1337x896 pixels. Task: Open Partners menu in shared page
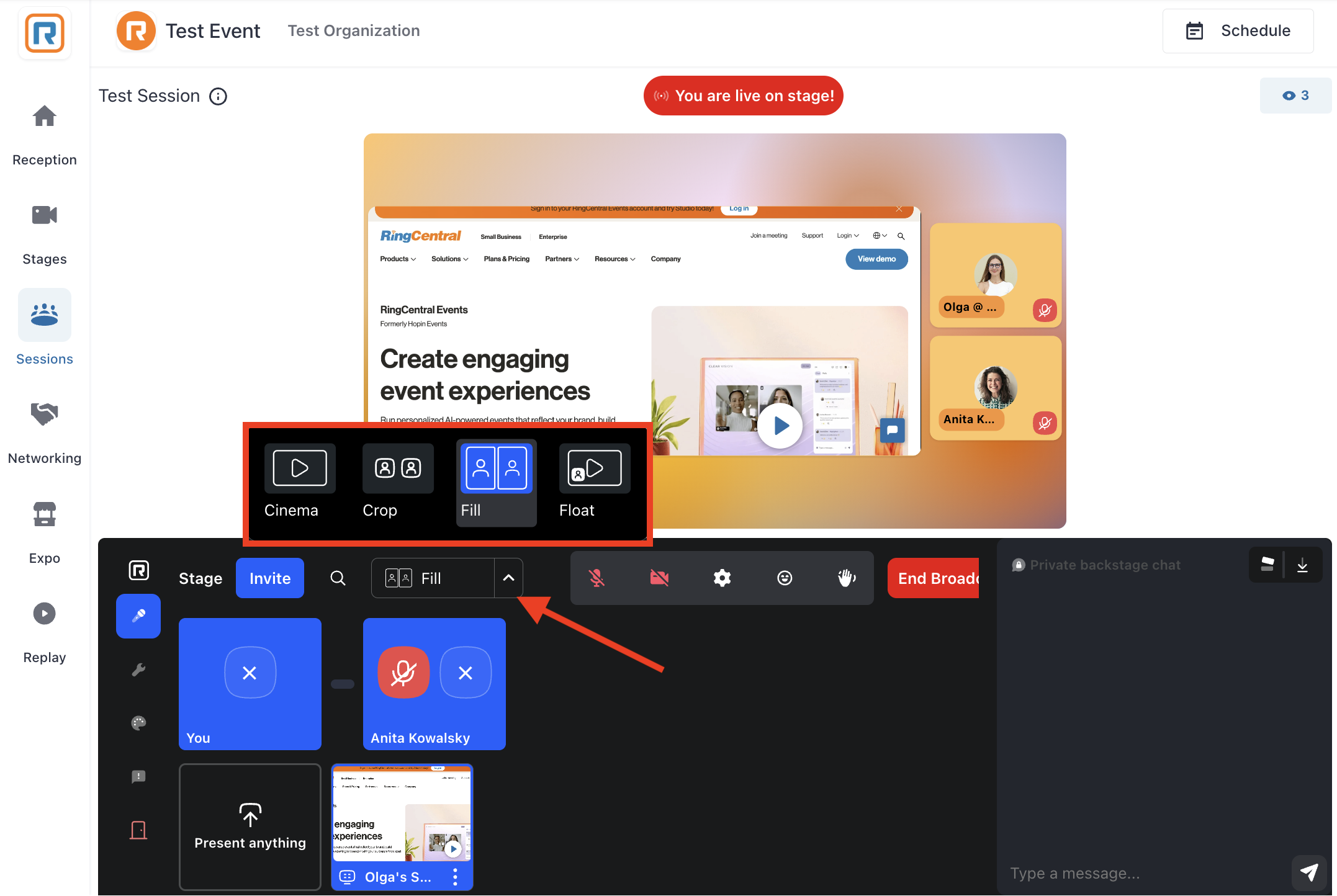(x=562, y=259)
